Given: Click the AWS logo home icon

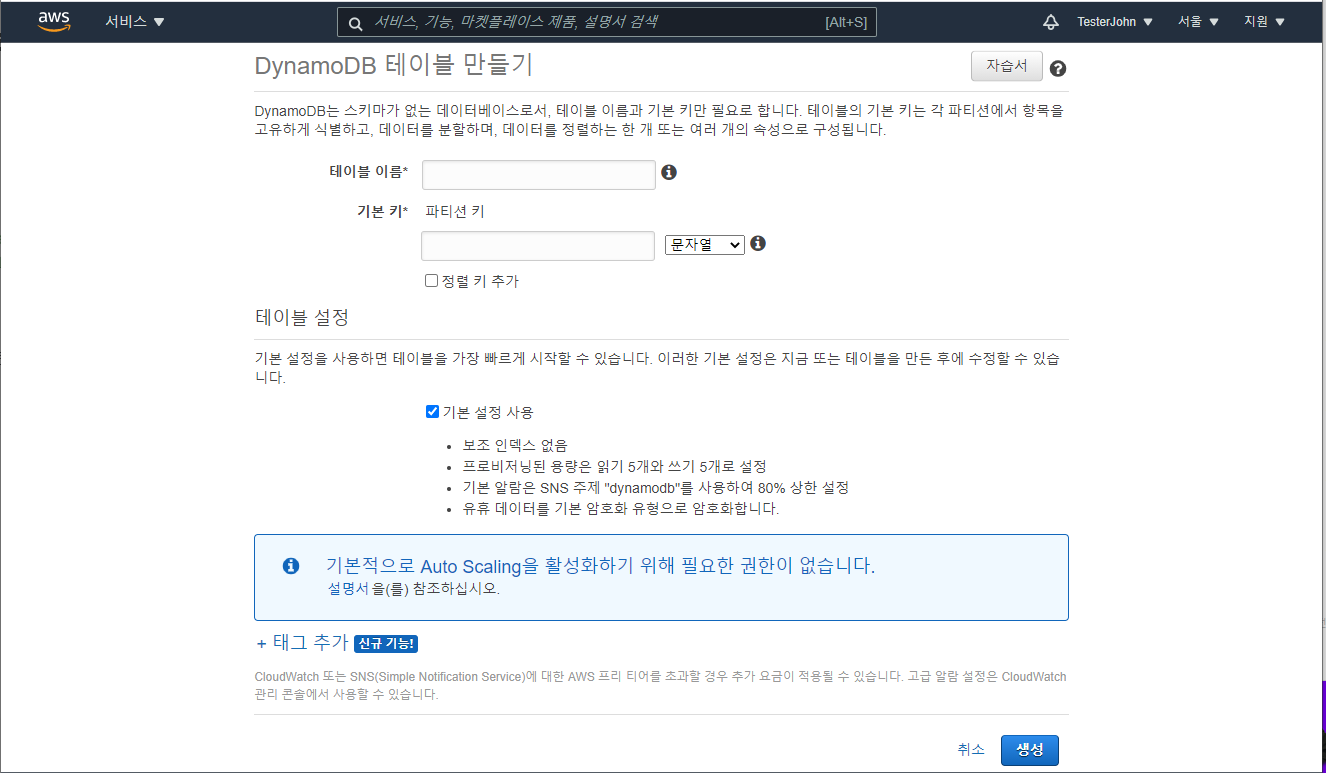Looking at the screenshot, I should [x=54, y=21].
